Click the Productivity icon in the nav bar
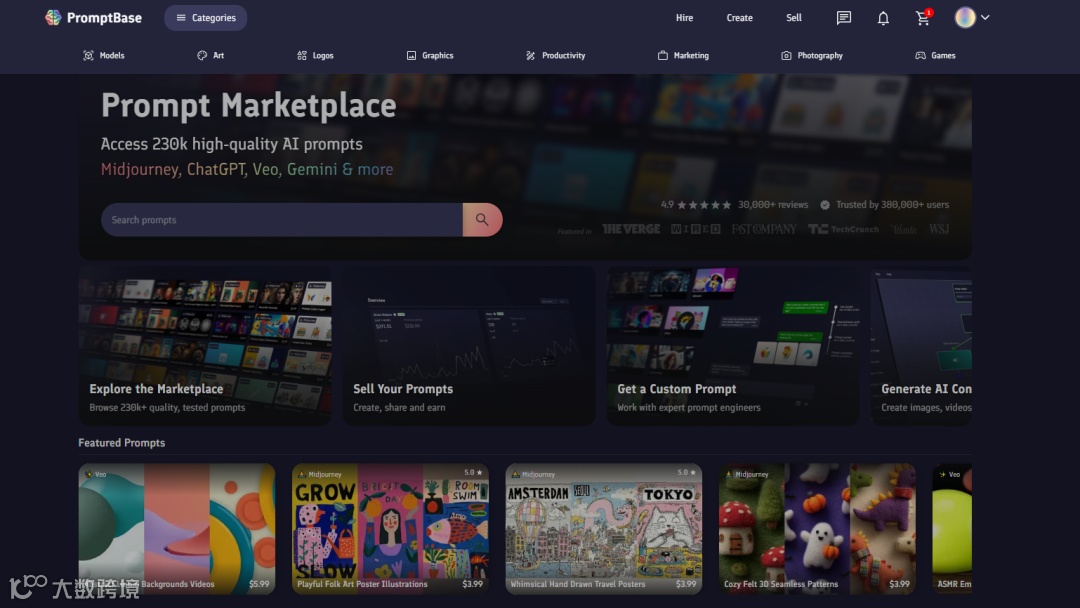Screen dimensions: 1080x608 (530, 56)
